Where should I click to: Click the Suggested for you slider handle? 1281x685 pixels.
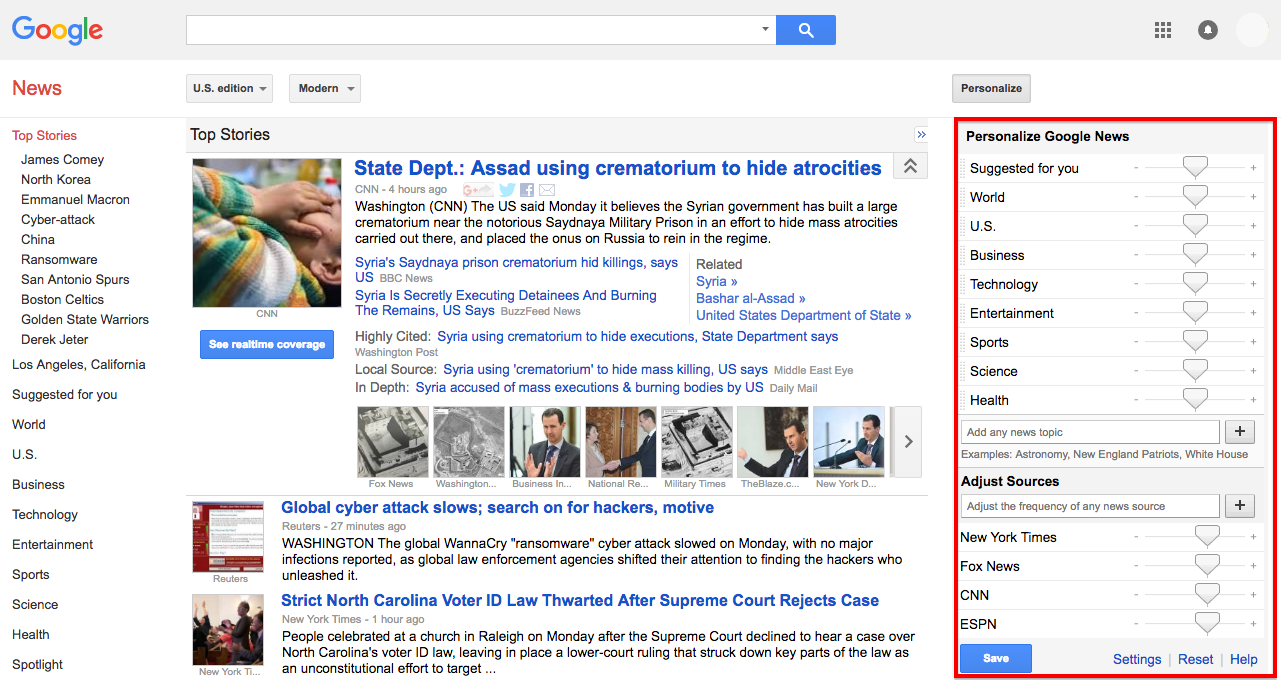click(x=1195, y=168)
